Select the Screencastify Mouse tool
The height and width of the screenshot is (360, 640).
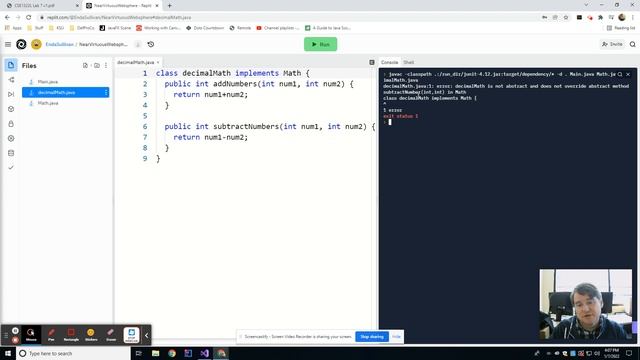(31, 335)
